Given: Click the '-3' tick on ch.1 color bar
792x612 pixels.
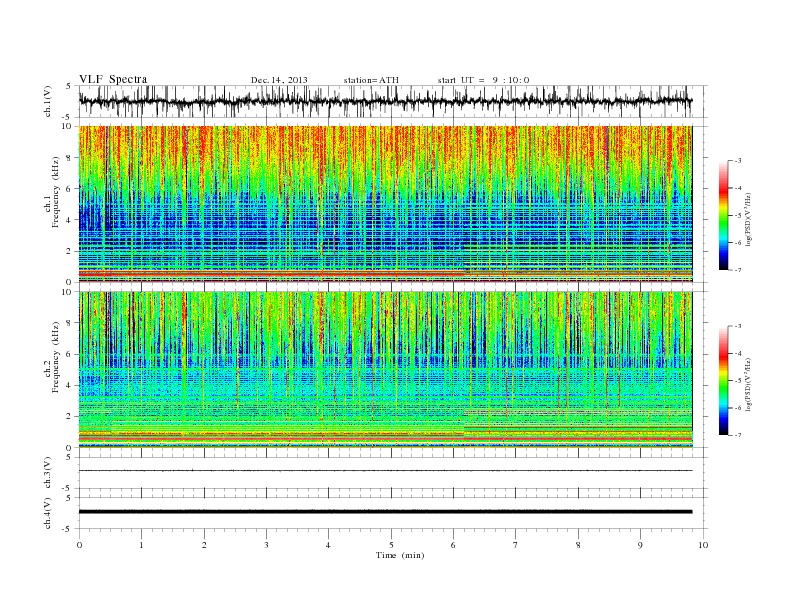Looking at the screenshot, I should tap(738, 161).
